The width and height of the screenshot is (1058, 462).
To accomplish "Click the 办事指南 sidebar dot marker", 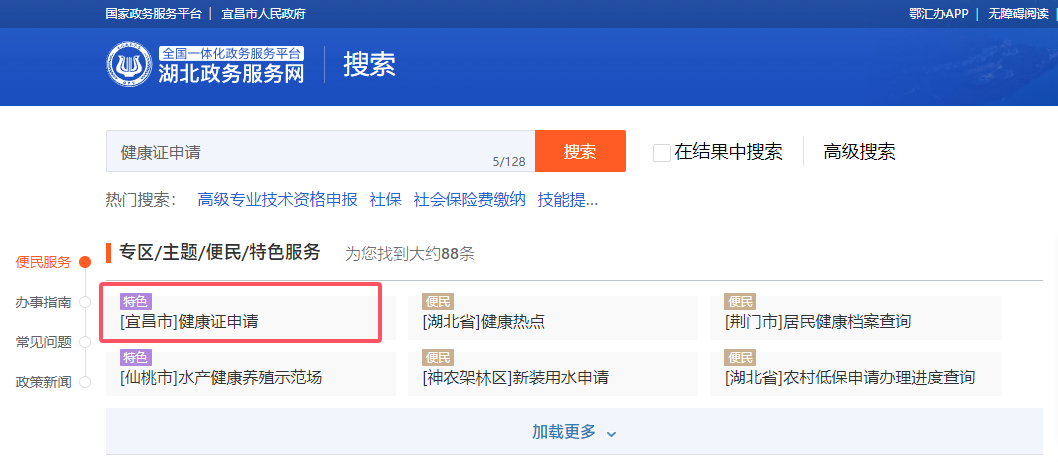I will [x=85, y=302].
